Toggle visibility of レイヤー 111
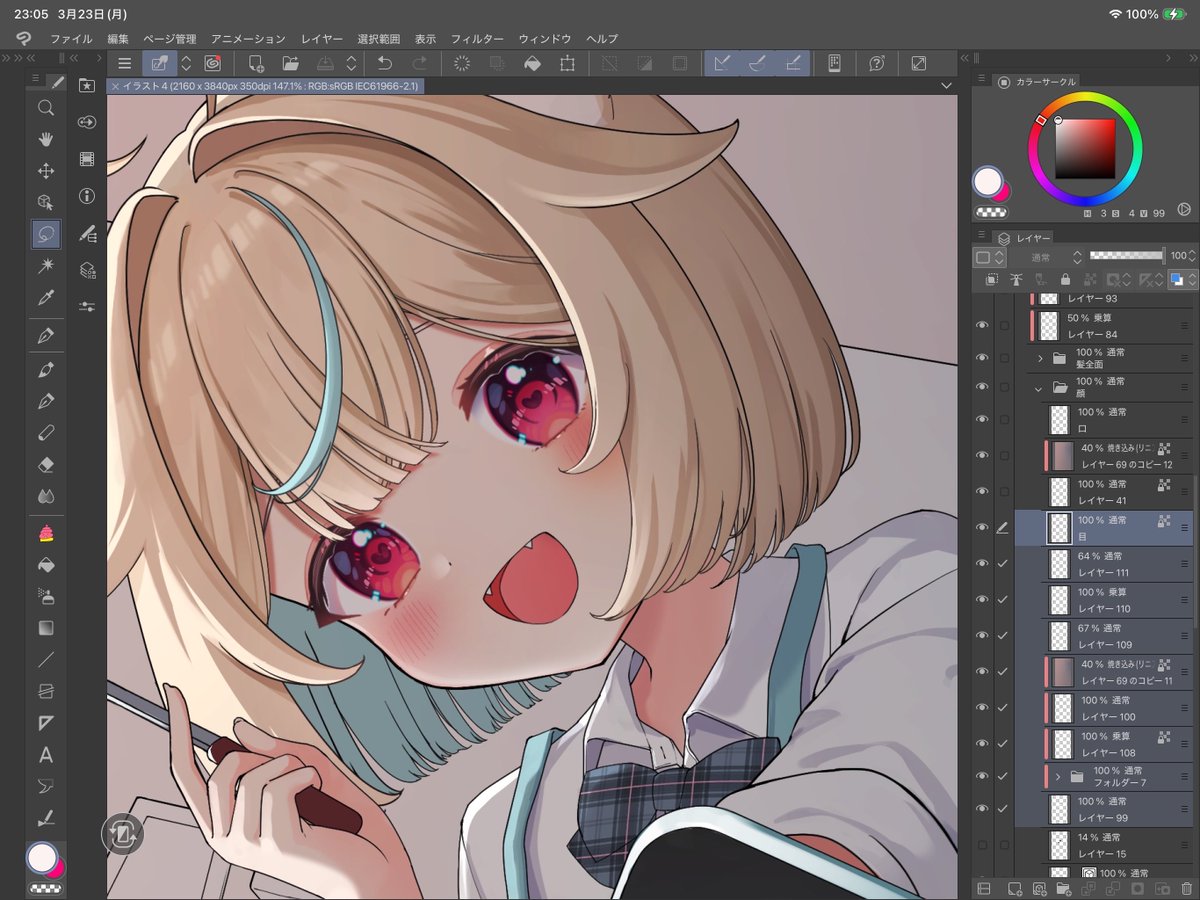Image resolution: width=1200 pixels, height=900 pixels. point(983,563)
